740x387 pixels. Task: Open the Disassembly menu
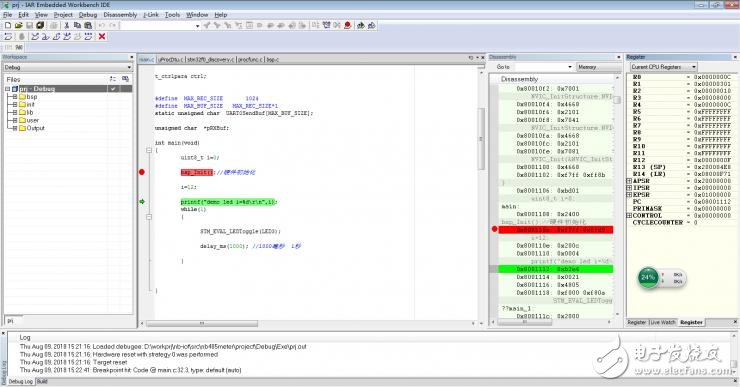point(120,15)
